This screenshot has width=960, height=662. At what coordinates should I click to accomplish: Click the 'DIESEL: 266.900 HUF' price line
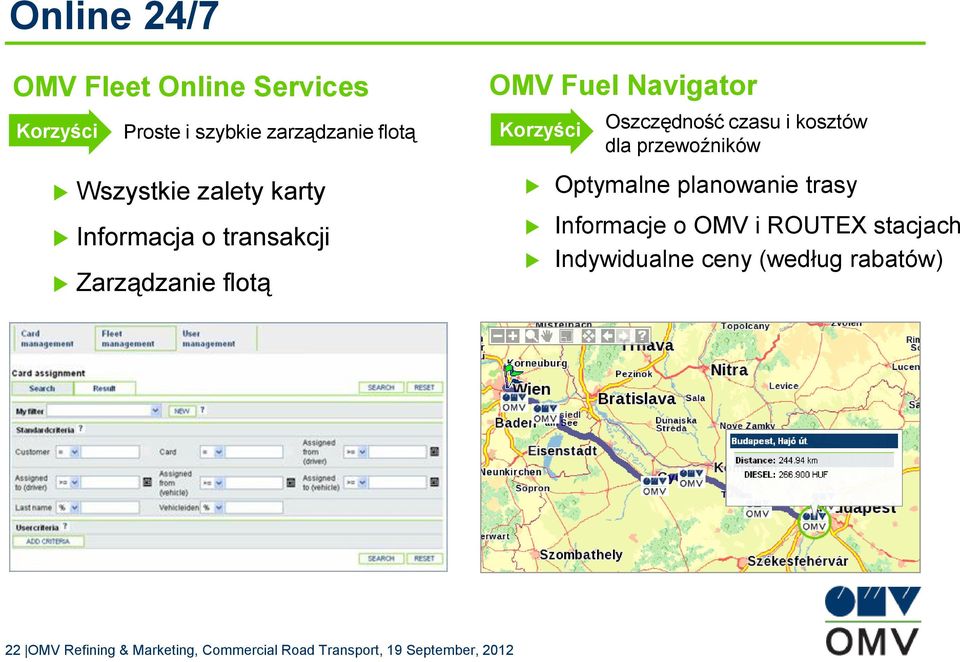click(x=786, y=475)
